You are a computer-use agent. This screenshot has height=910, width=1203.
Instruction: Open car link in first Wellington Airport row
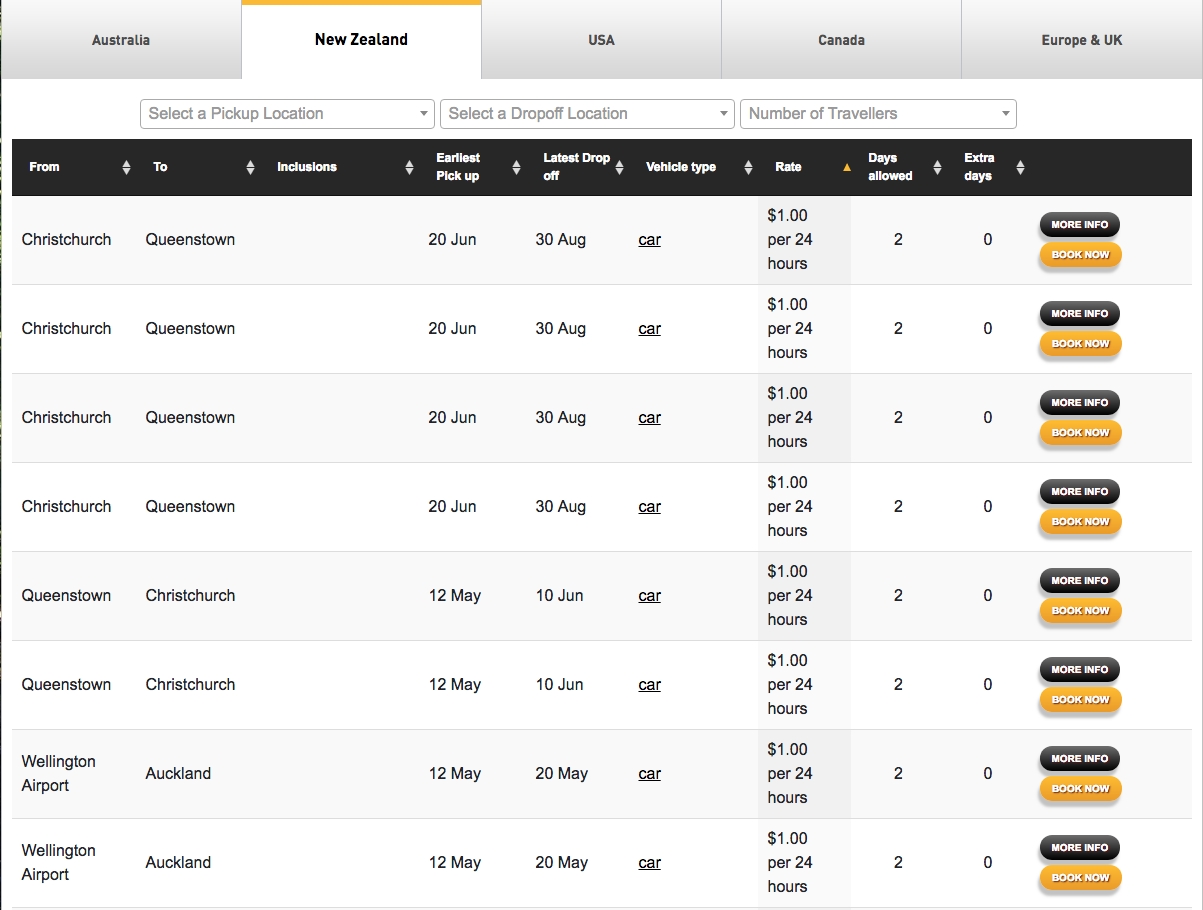click(650, 774)
